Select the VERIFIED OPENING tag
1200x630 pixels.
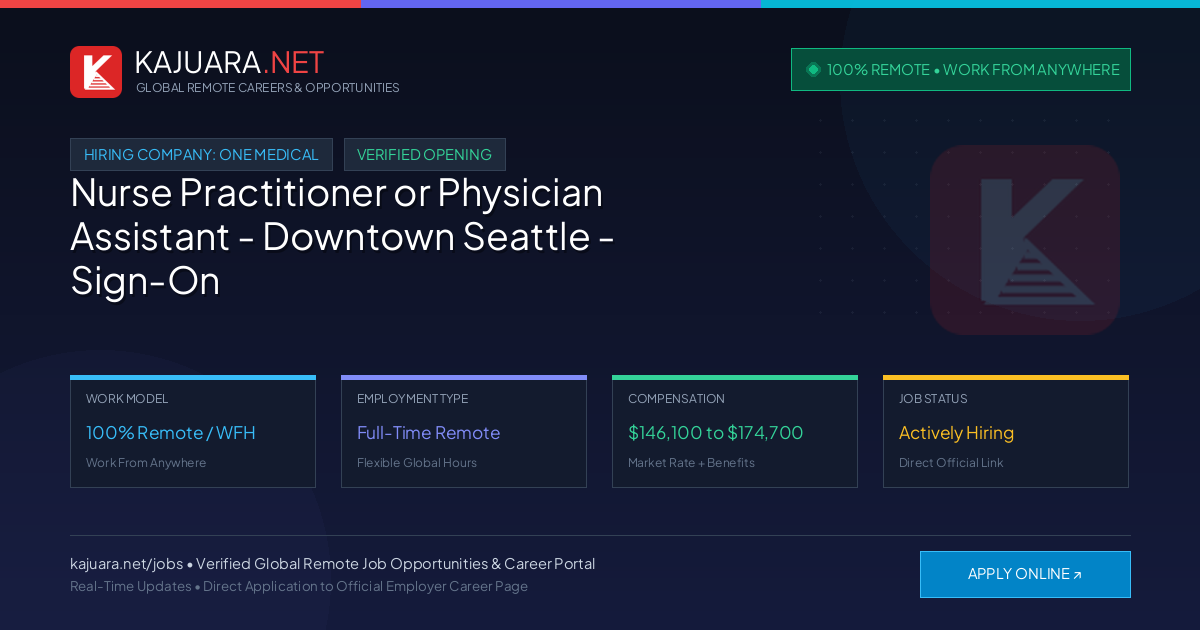[425, 155]
